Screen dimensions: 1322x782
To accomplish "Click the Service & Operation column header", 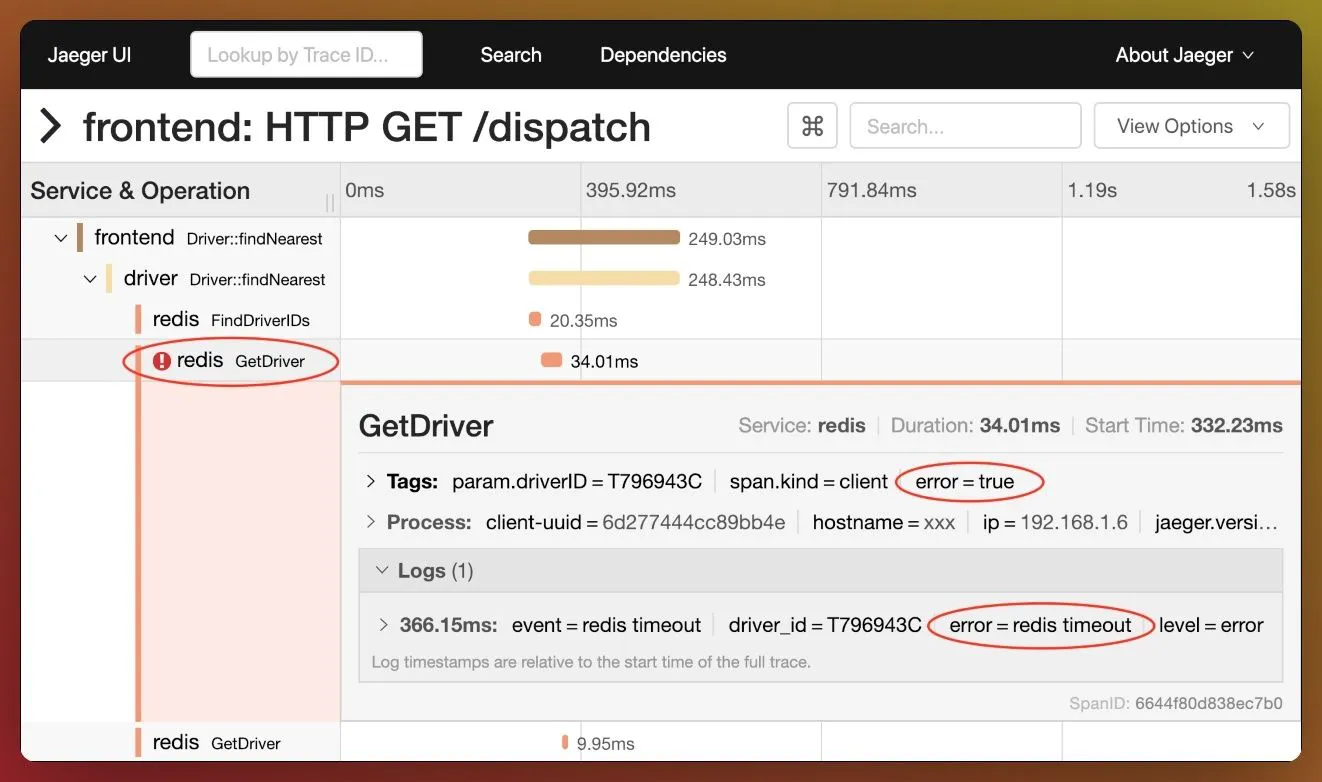I will click(x=140, y=191).
